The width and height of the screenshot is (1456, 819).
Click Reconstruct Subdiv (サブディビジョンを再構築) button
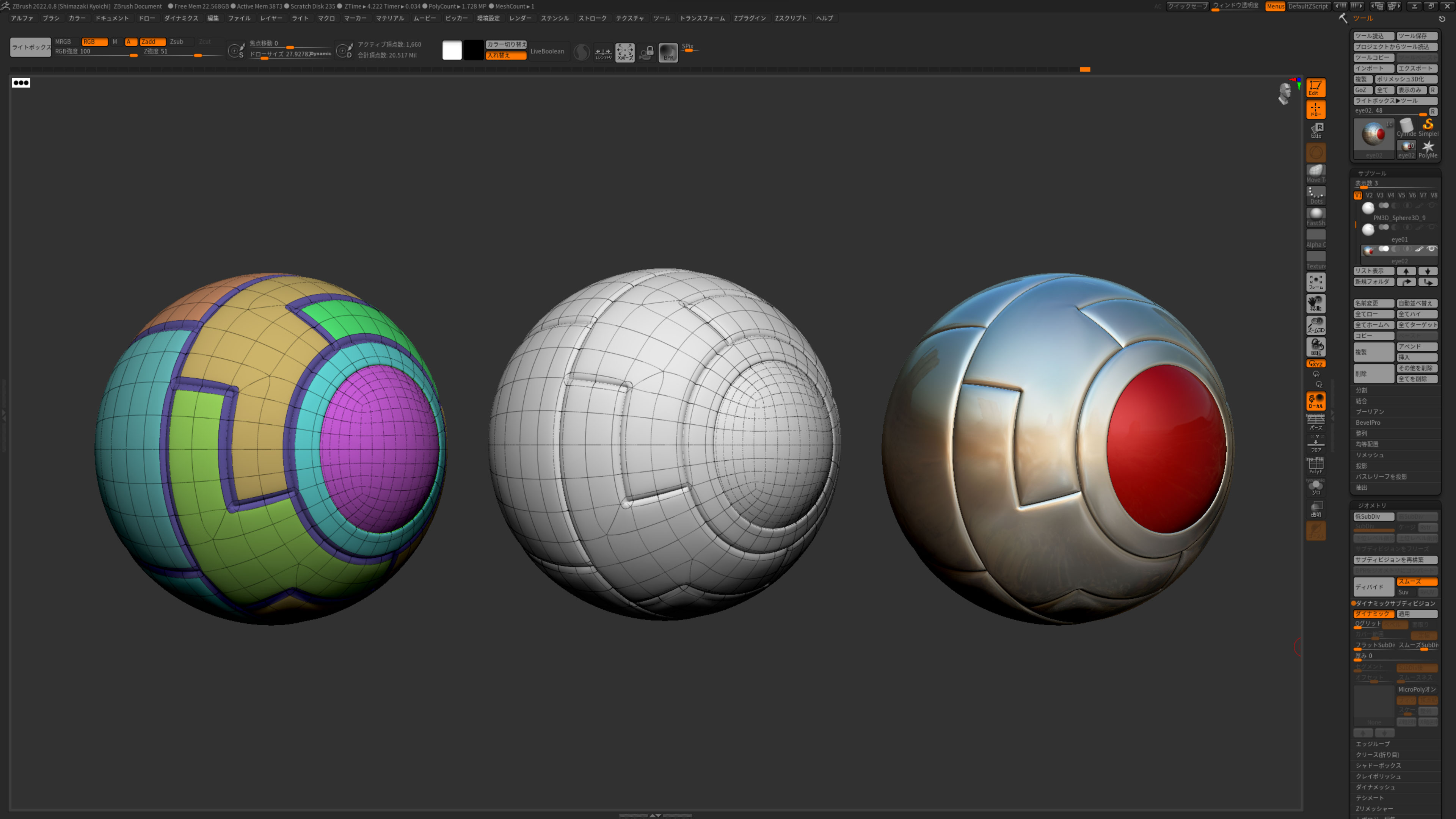1395,560
